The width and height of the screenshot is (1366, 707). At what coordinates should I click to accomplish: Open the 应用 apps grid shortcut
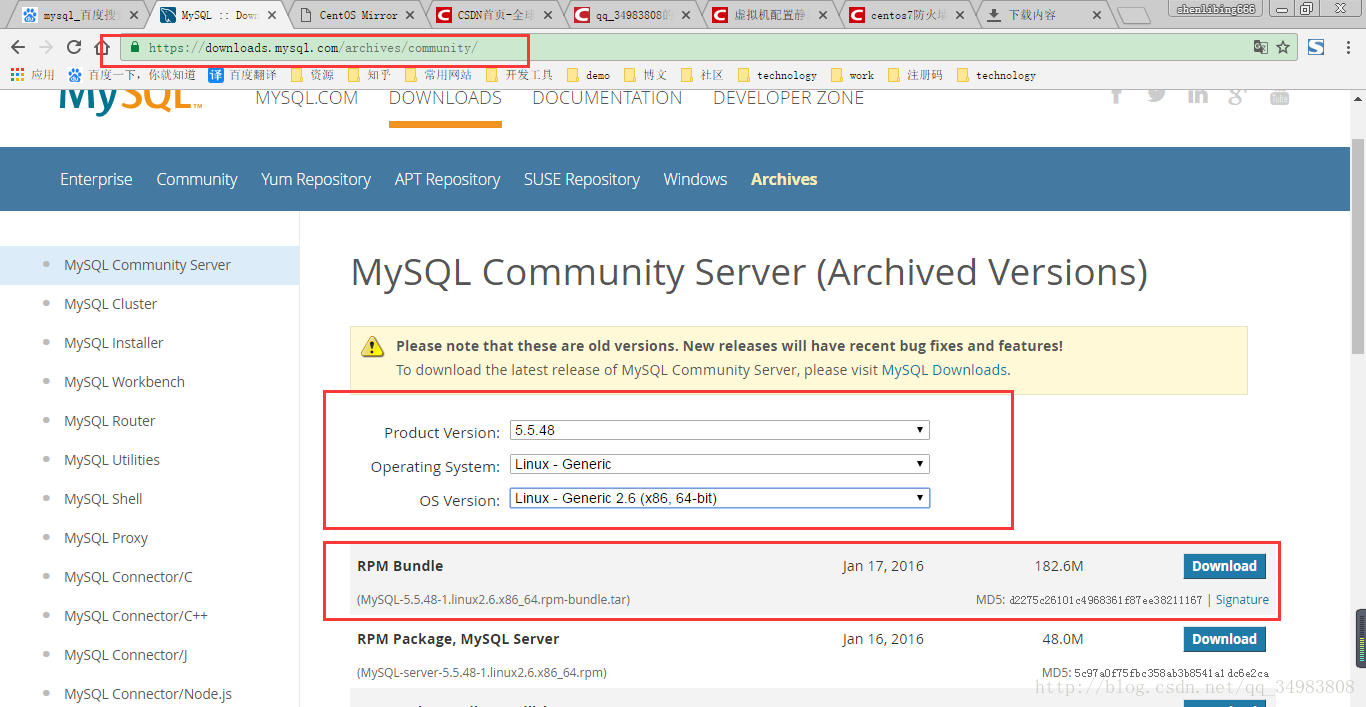coord(32,75)
